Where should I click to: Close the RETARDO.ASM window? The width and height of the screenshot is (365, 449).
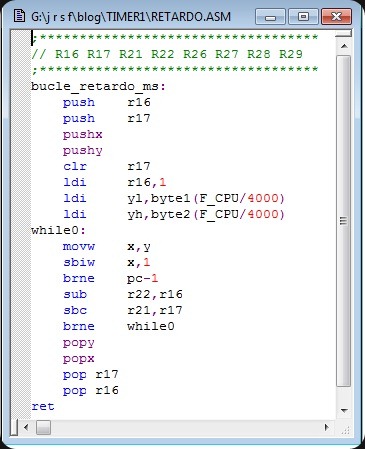tap(336, 17)
